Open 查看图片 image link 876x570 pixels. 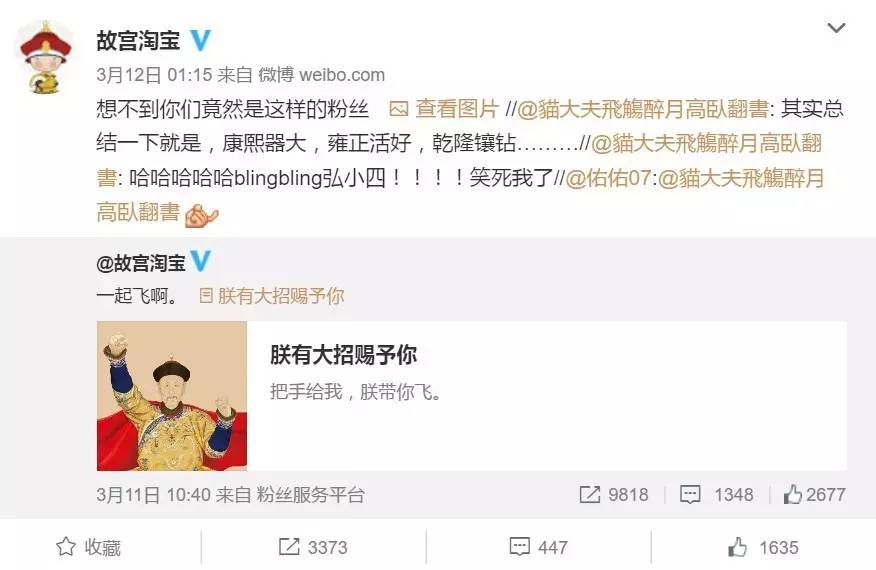tap(456, 108)
